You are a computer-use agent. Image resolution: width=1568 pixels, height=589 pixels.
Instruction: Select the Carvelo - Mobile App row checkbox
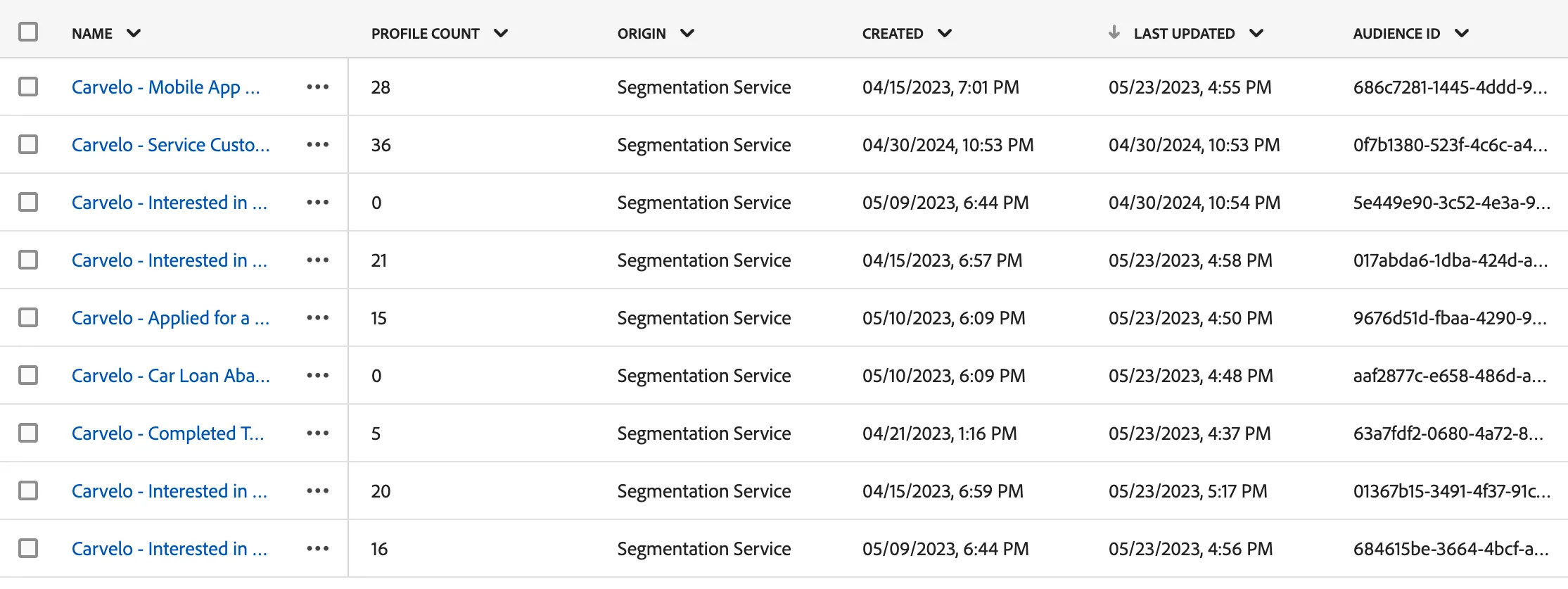(28, 87)
